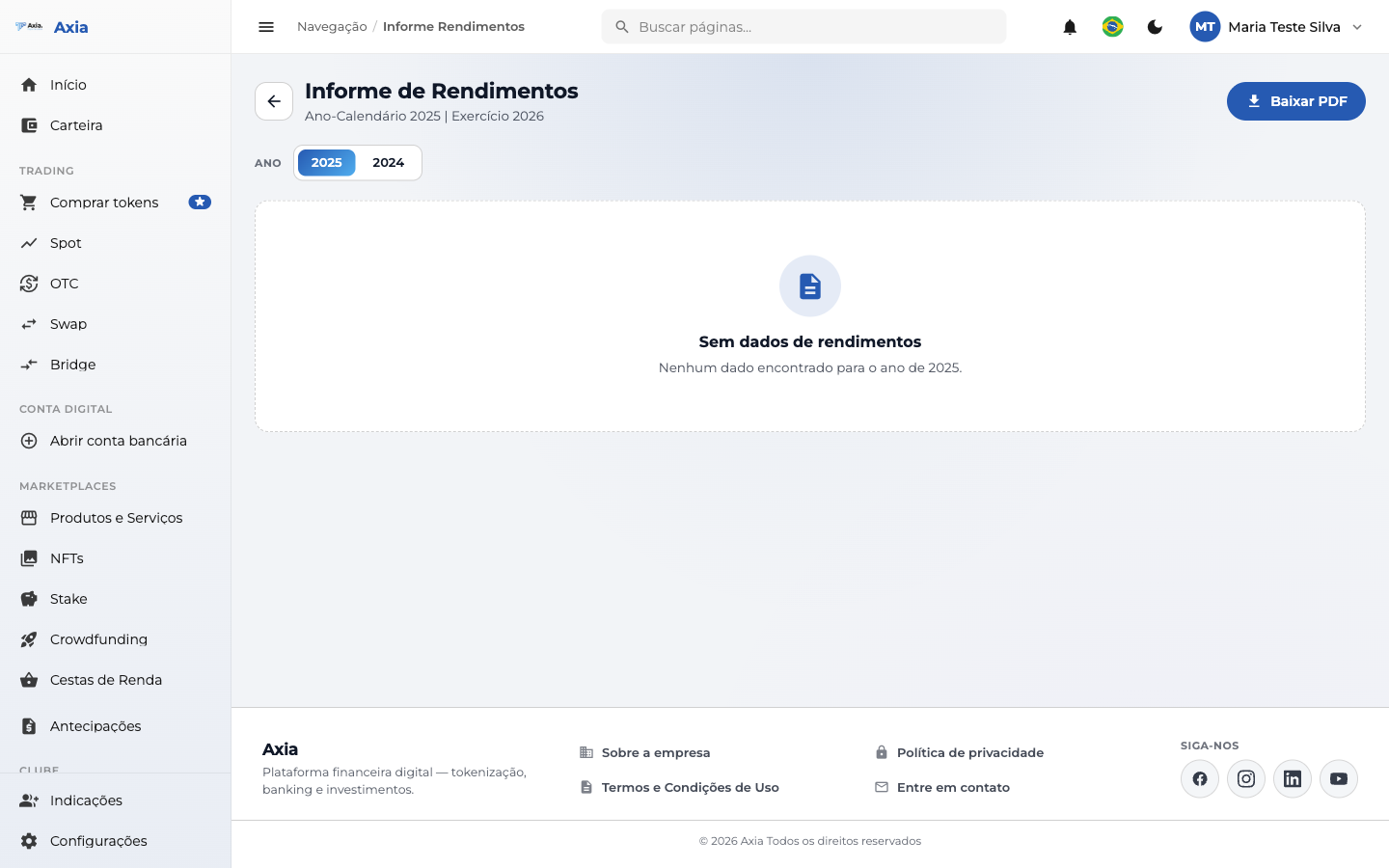Image resolution: width=1389 pixels, height=868 pixels.
Task: Click the CONTA DIGITAL section label
Action: pos(66,409)
